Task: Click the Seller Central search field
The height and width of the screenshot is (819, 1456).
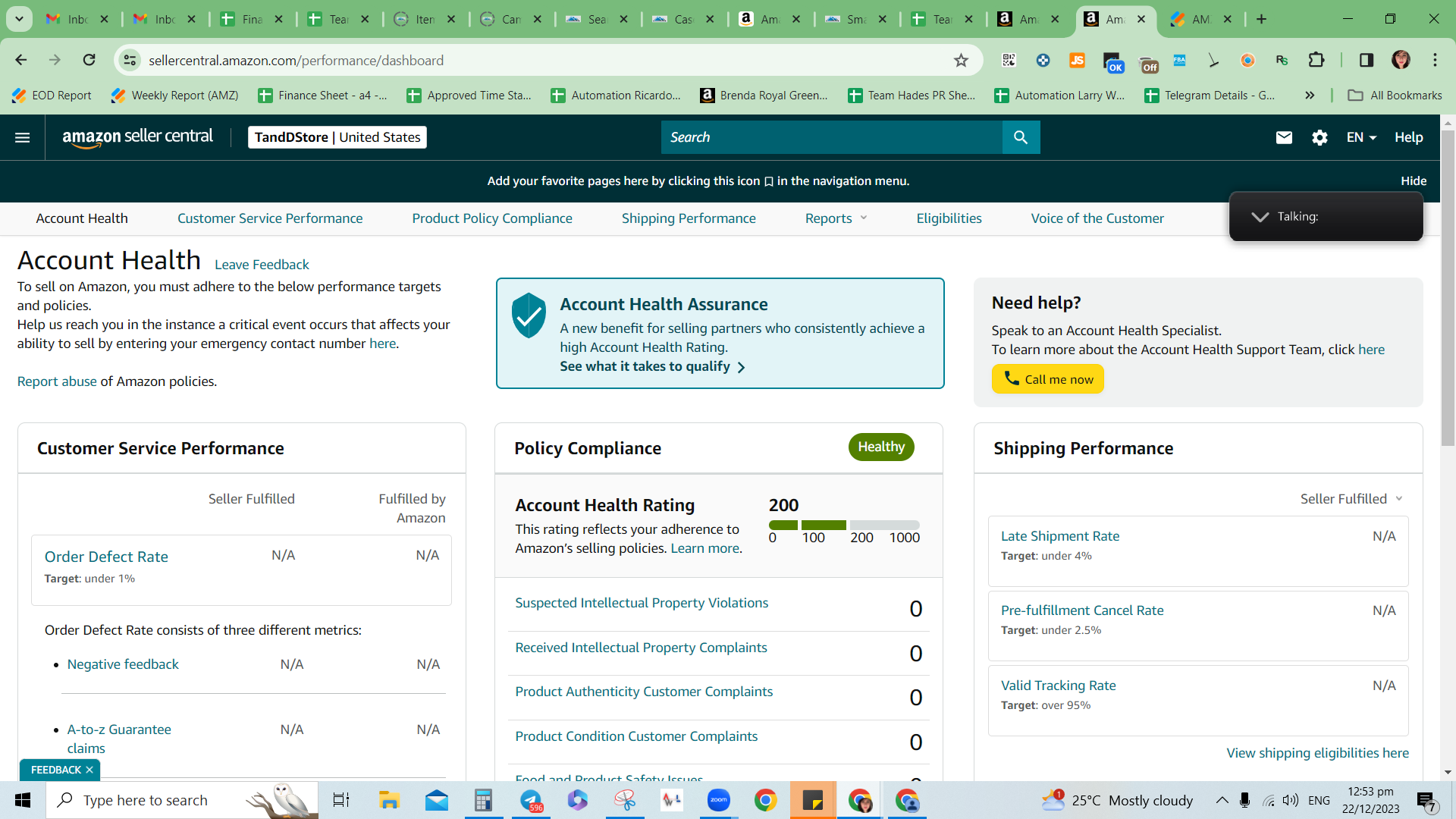Action: [832, 137]
